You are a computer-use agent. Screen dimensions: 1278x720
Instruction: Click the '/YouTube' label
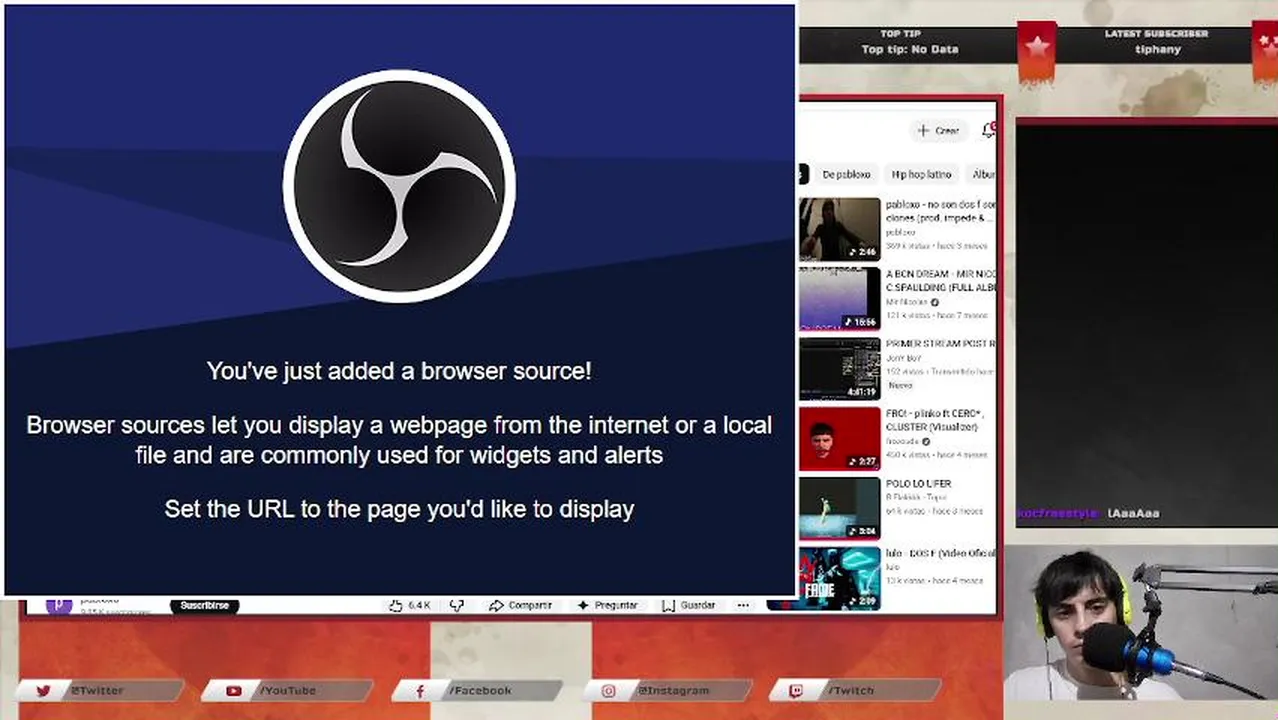[288, 690]
